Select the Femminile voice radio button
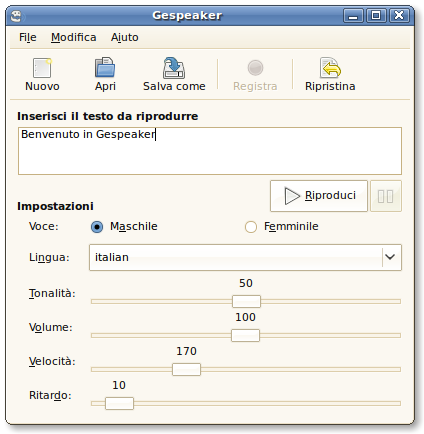Screen dimensions: 424x434 click(251, 227)
